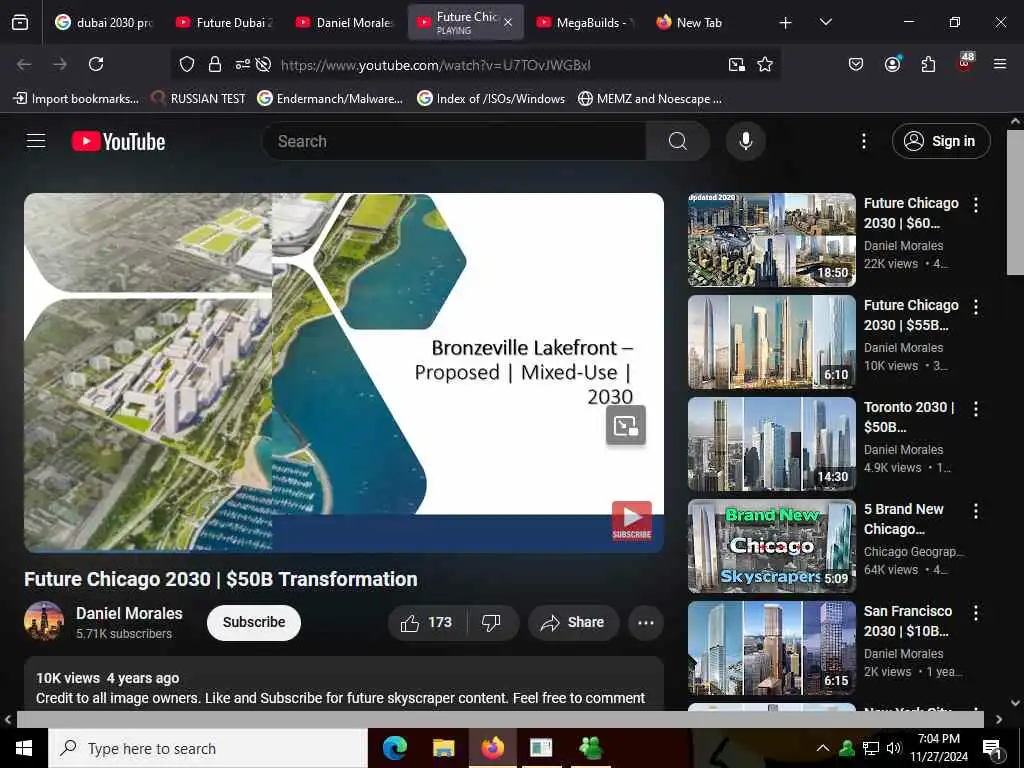Go to the YouTube home logo
The width and height of the screenshot is (1024, 768).
(118, 141)
